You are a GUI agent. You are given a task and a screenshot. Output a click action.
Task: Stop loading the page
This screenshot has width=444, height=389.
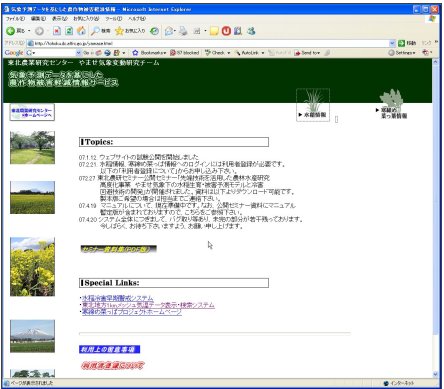click(57, 31)
